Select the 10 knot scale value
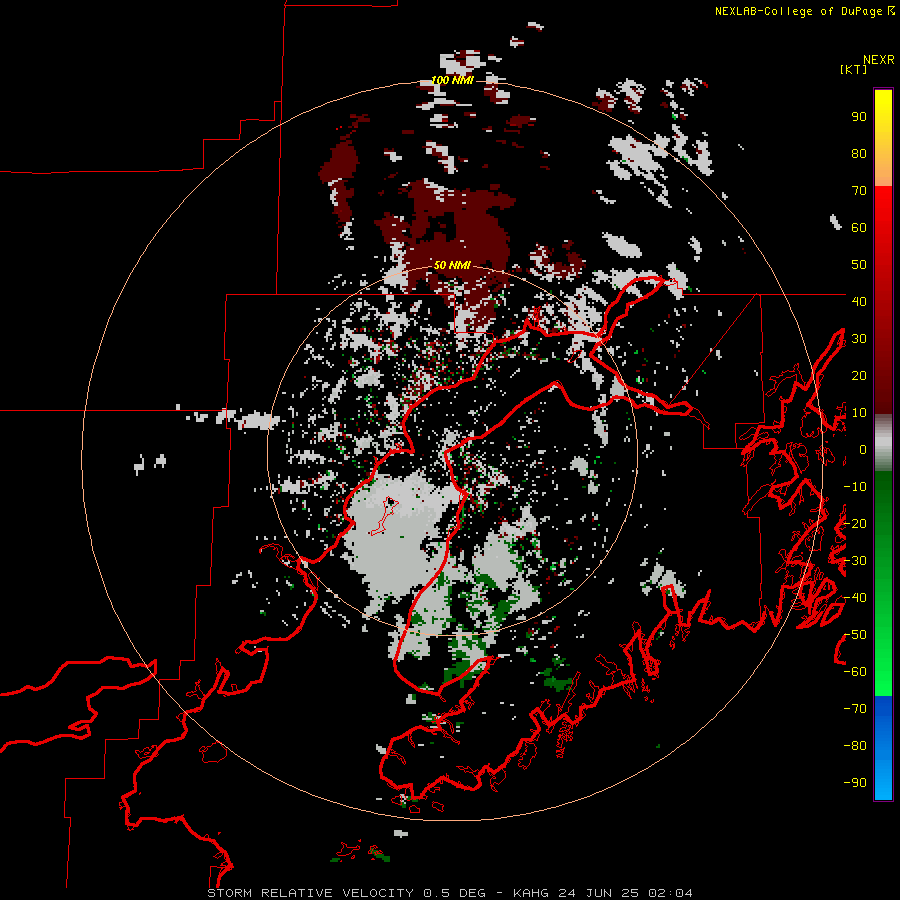 [x=859, y=413]
